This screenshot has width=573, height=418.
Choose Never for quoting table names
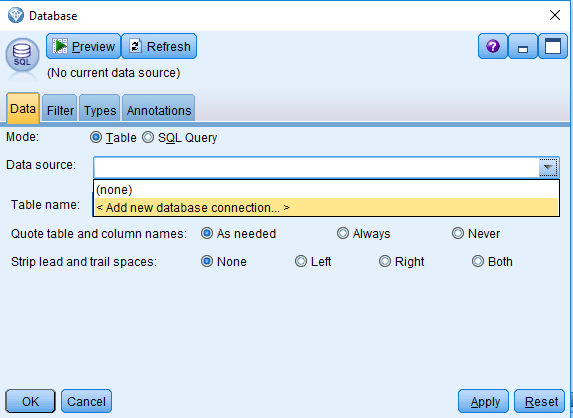coord(458,233)
